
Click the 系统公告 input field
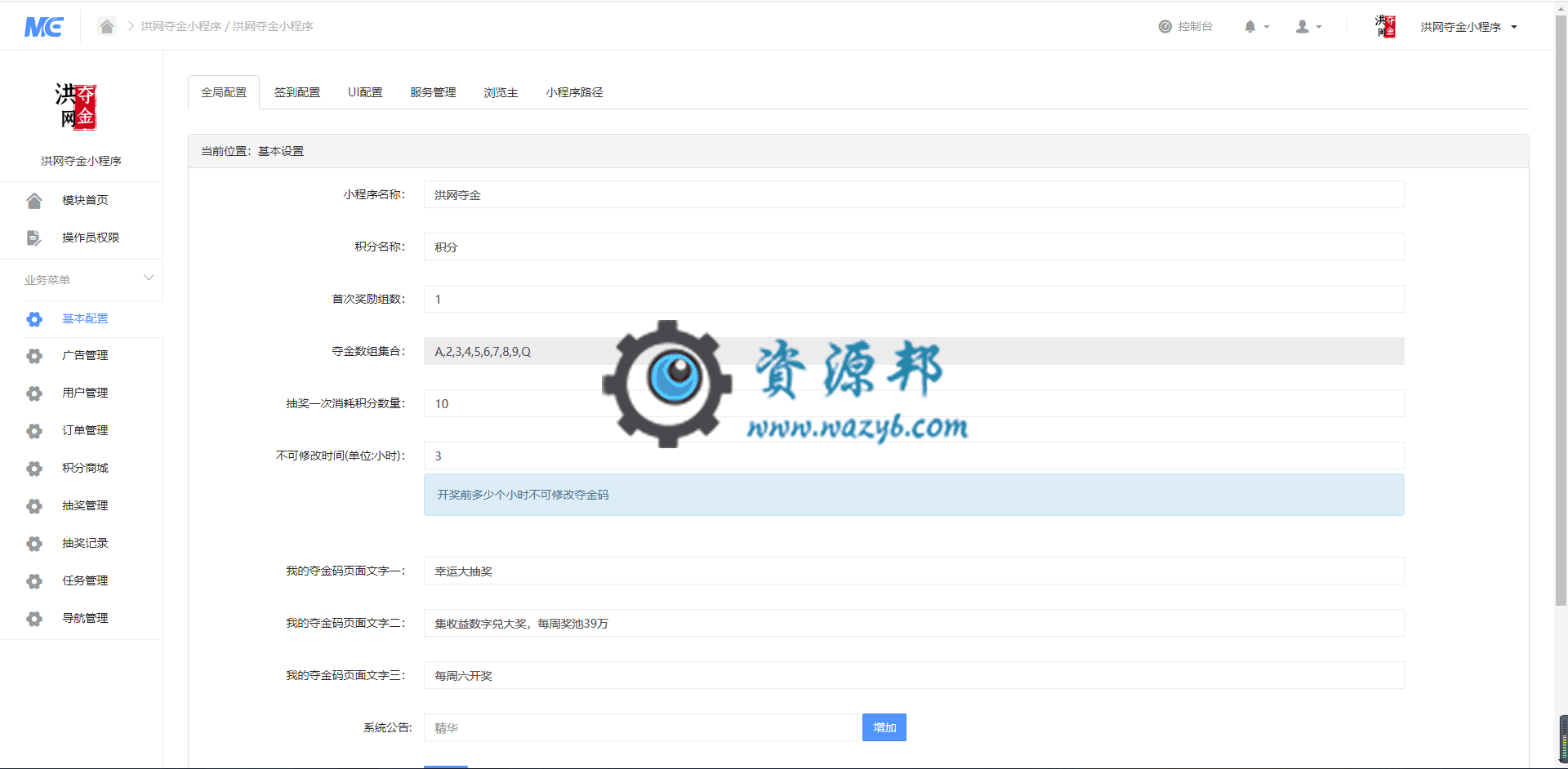coord(641,727)
